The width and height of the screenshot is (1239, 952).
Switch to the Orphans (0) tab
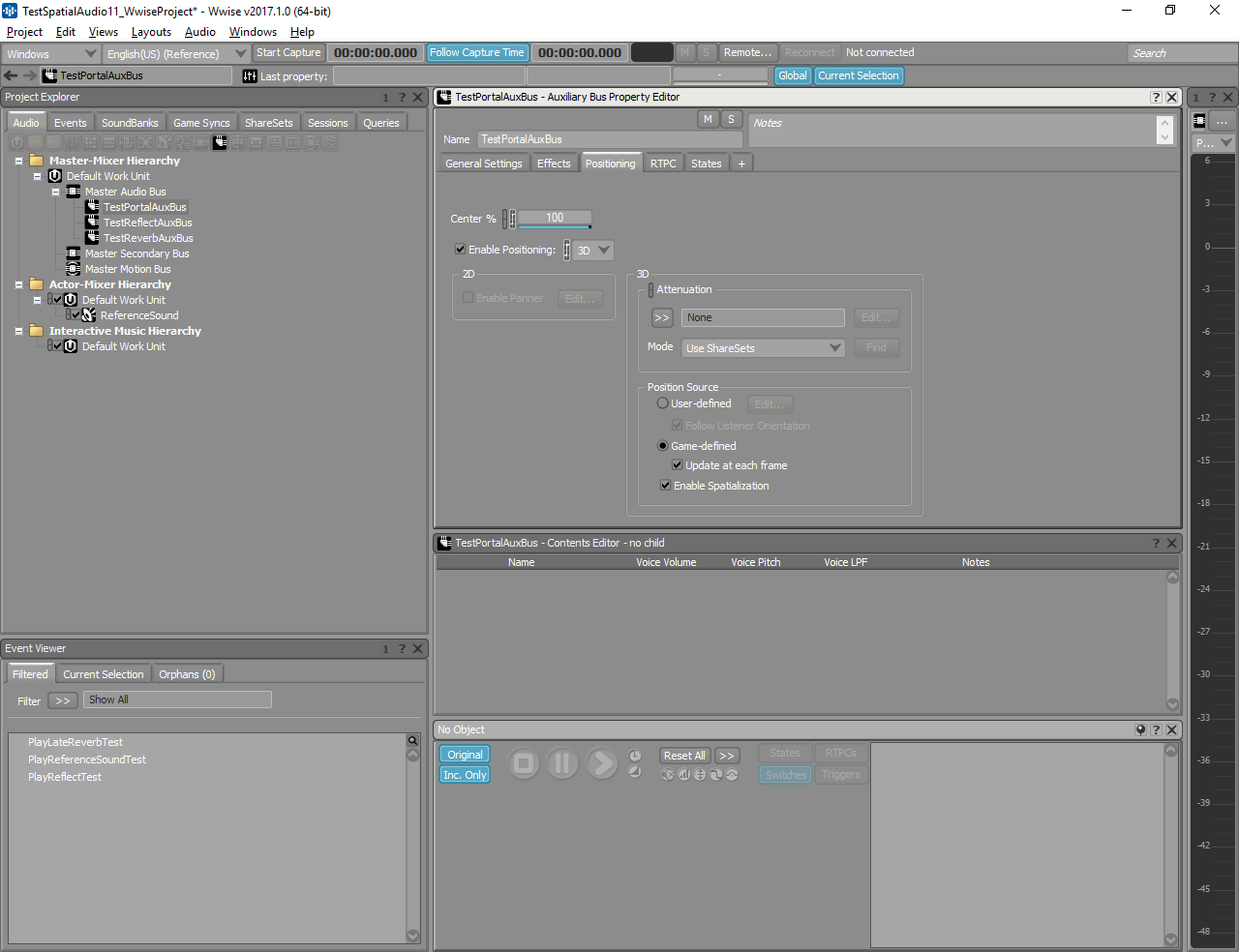point(187,674)
